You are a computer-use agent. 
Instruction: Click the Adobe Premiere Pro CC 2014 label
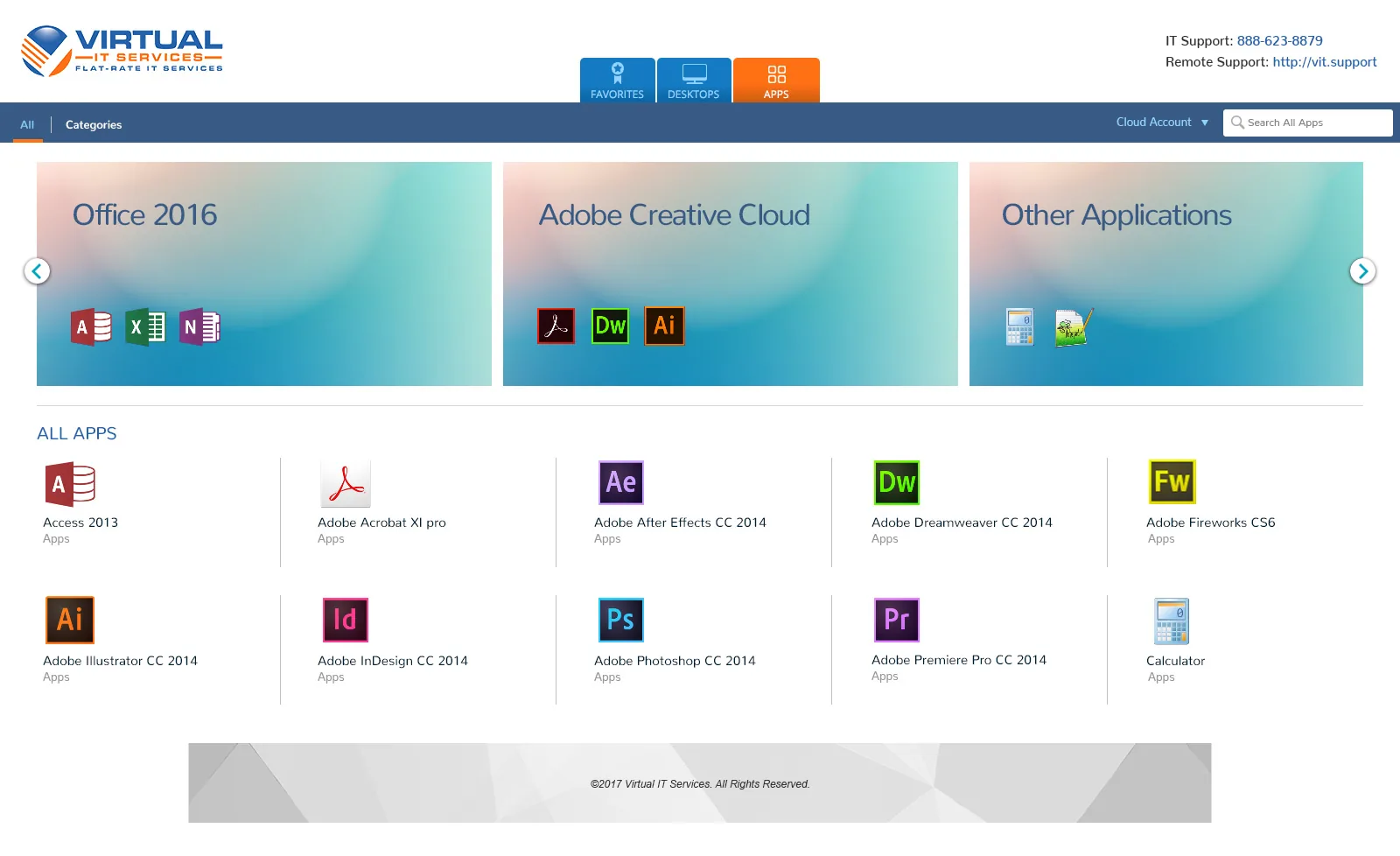coord(959,660)
